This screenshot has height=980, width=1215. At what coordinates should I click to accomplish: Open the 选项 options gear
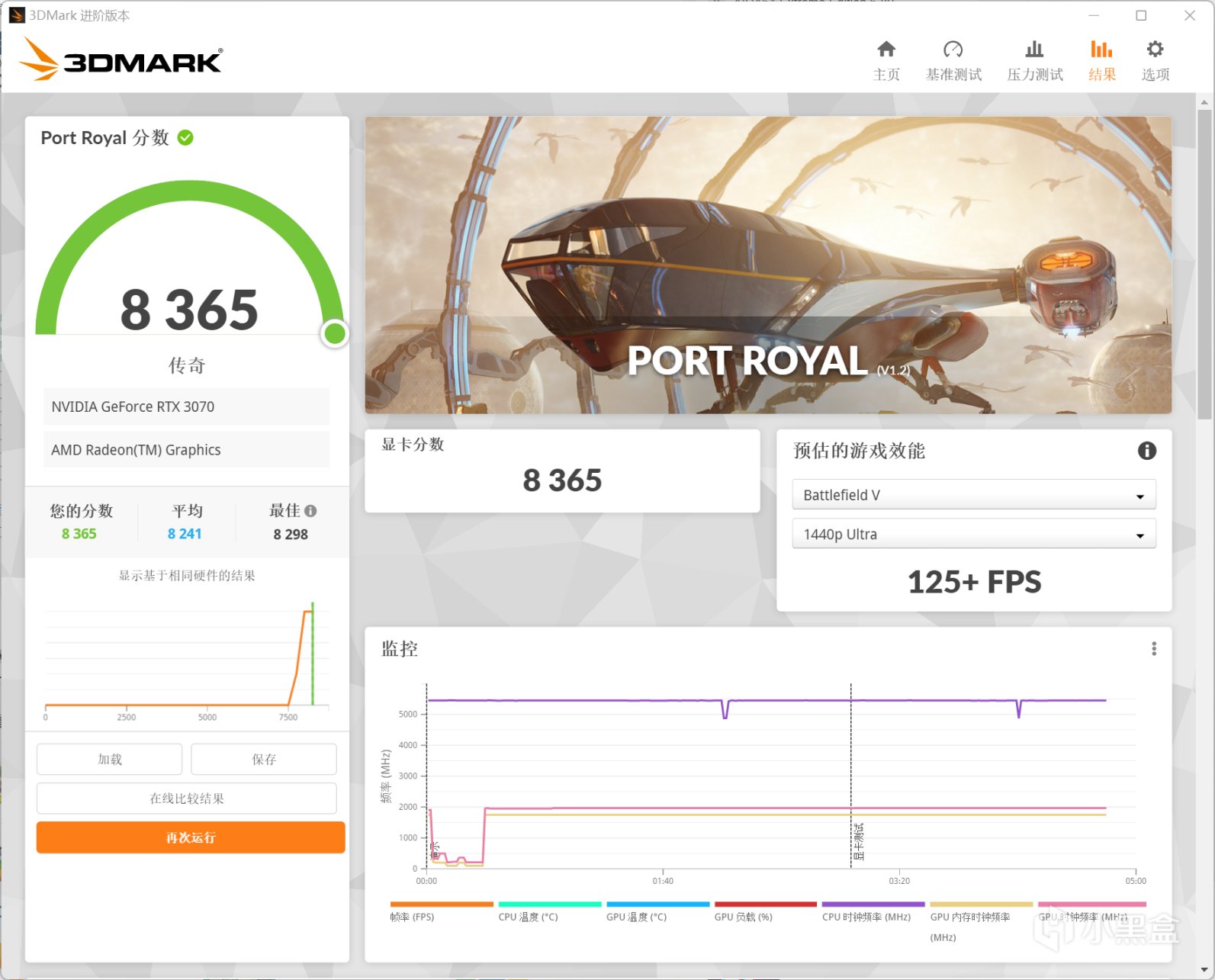(1155, 60)
